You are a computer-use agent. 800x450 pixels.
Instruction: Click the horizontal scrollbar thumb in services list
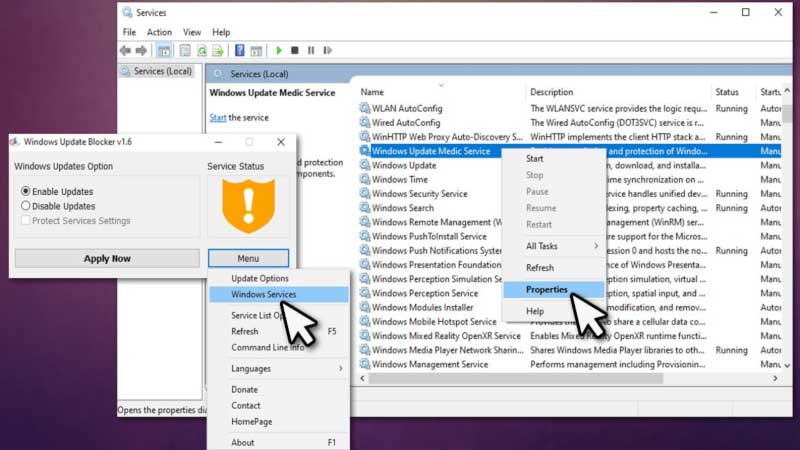pos(516,379)
